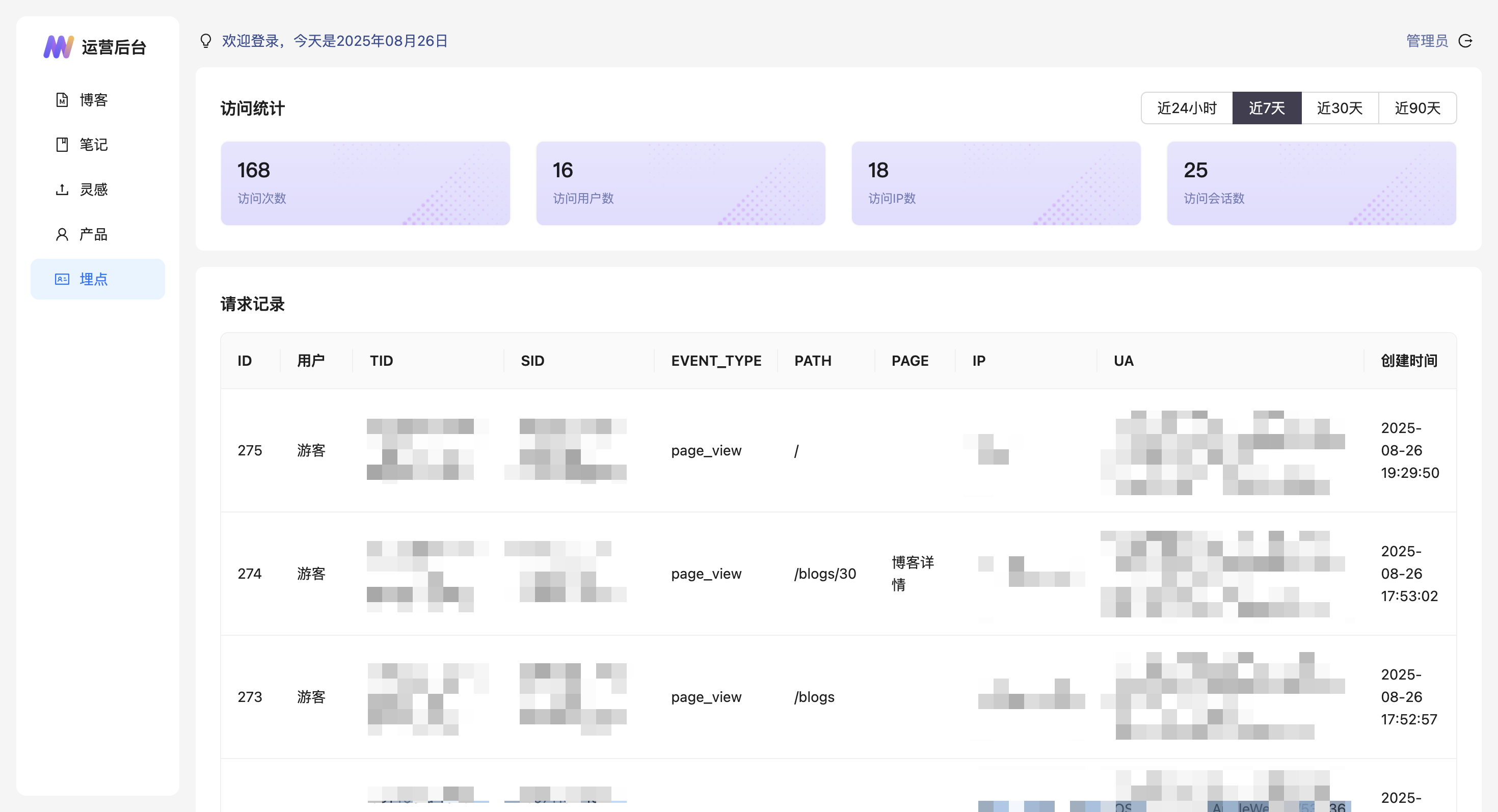
Task: Click the 博客 document icon in sidebar
Action: coord(62,100)
